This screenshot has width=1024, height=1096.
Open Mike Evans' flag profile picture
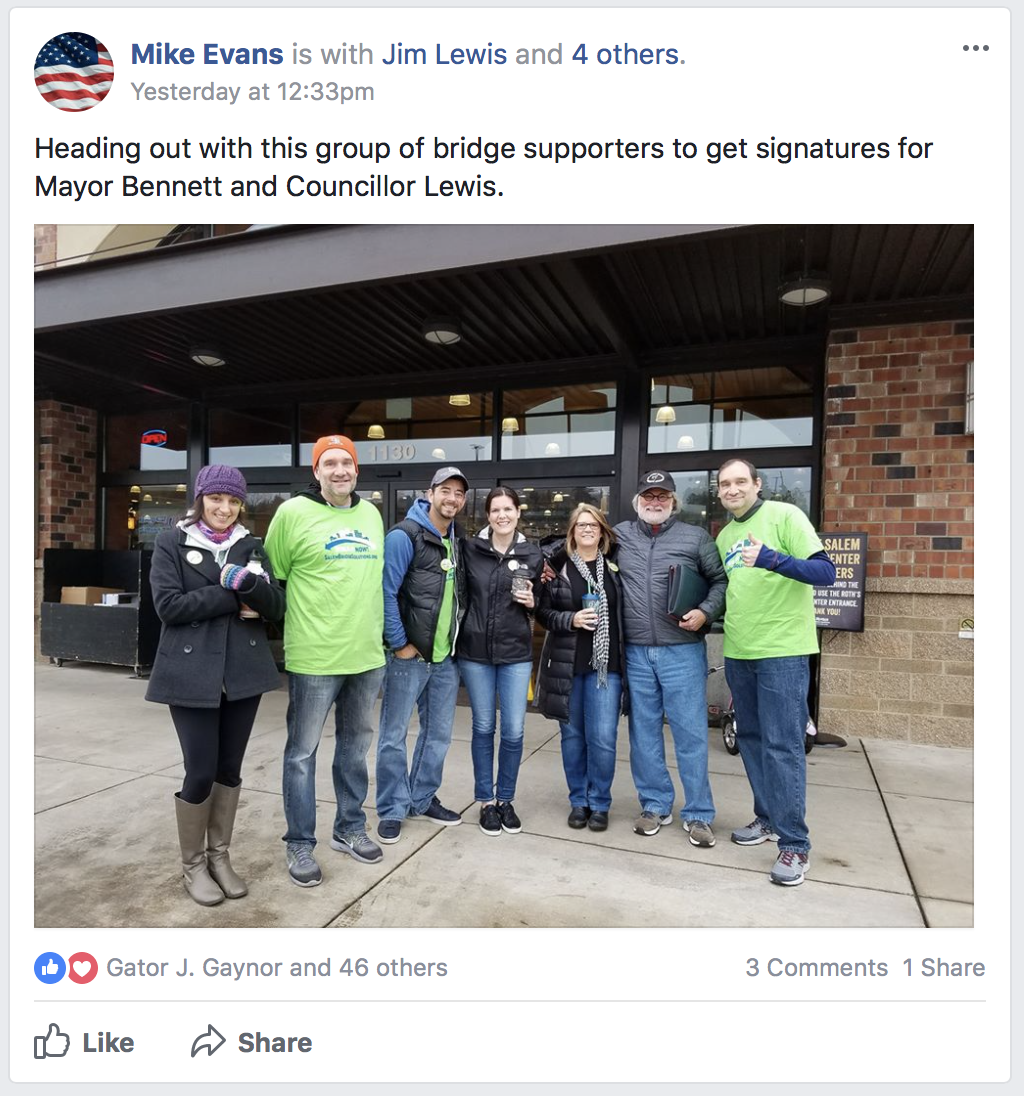click(x=74, y=72)
